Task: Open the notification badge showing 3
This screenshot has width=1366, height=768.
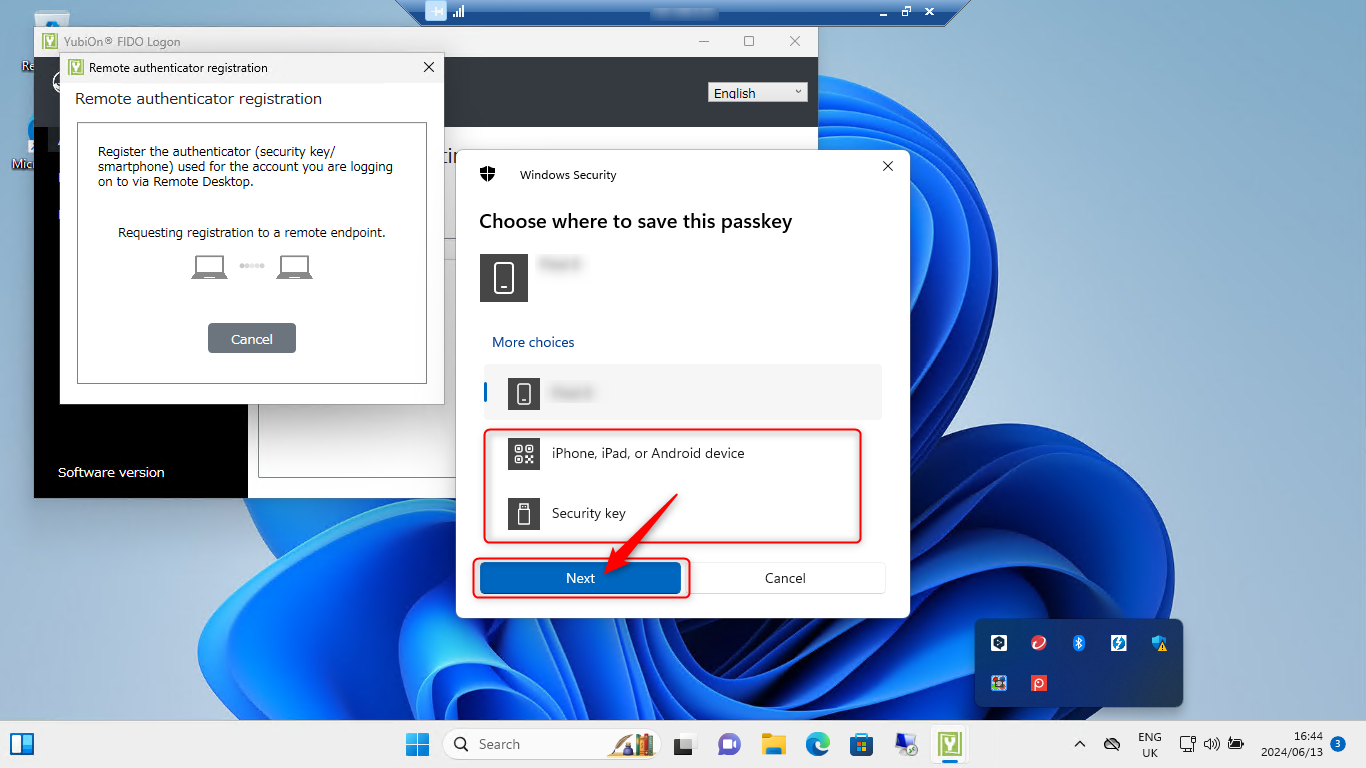Action: click(1337, 744)
